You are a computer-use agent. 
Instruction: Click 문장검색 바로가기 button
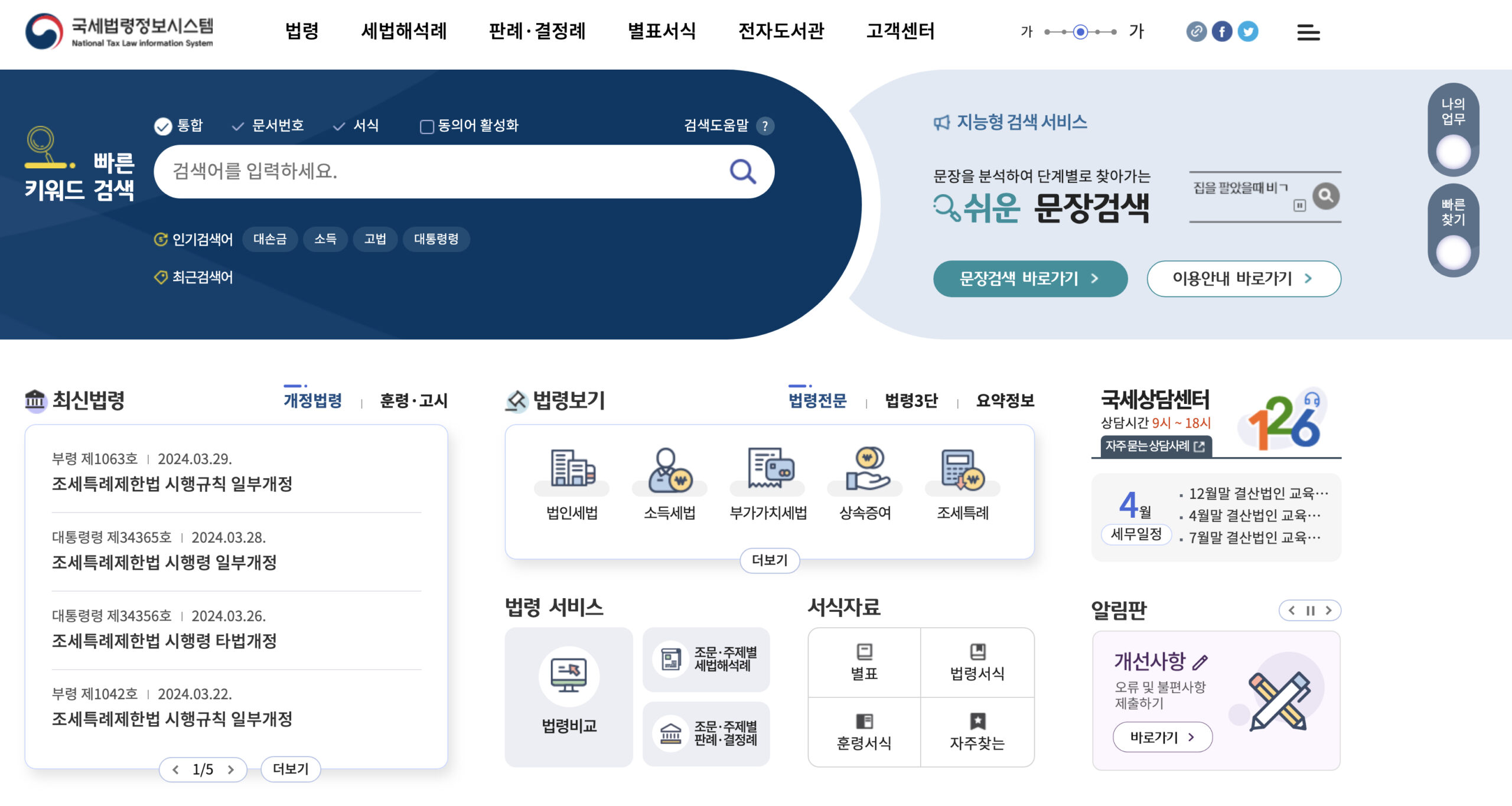(1031, 279)
